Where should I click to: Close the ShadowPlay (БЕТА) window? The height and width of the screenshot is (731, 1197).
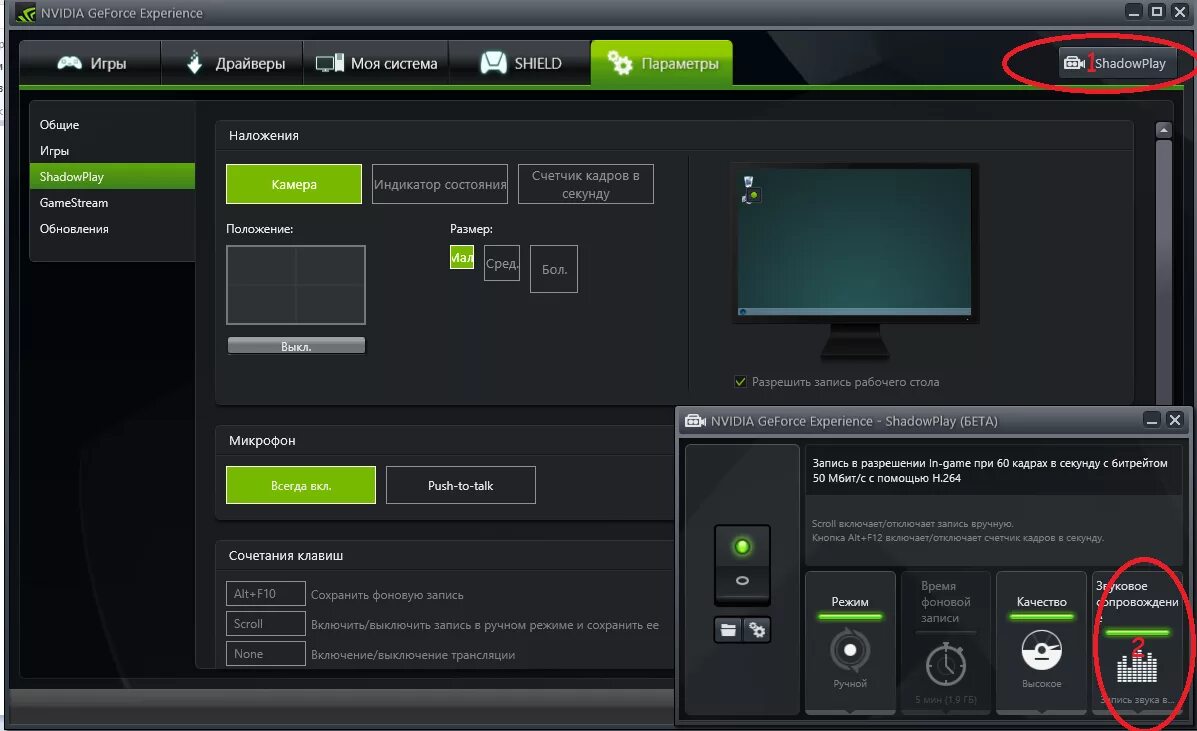tap(1175, 420)
